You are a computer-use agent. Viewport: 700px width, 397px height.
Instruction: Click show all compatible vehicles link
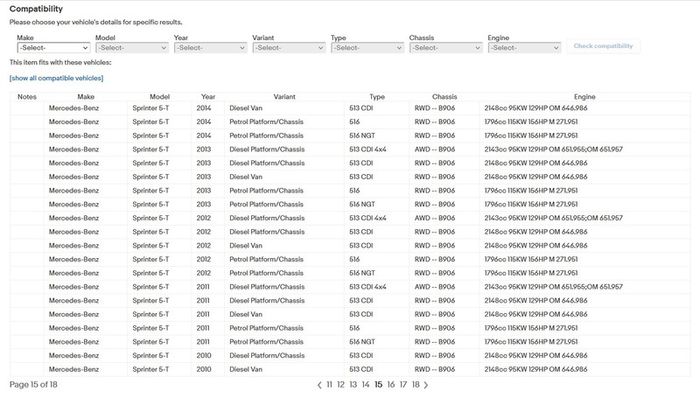pos(56,78)
